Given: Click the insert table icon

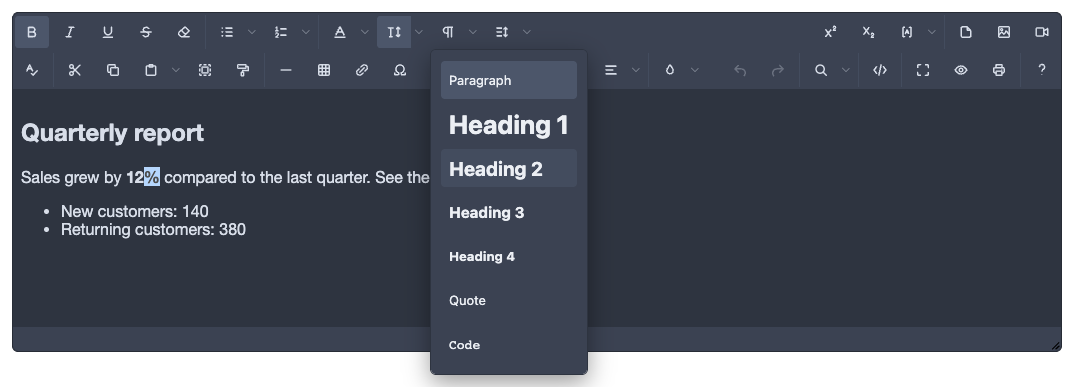Looking at the screenshot, I should pos(324,70).
